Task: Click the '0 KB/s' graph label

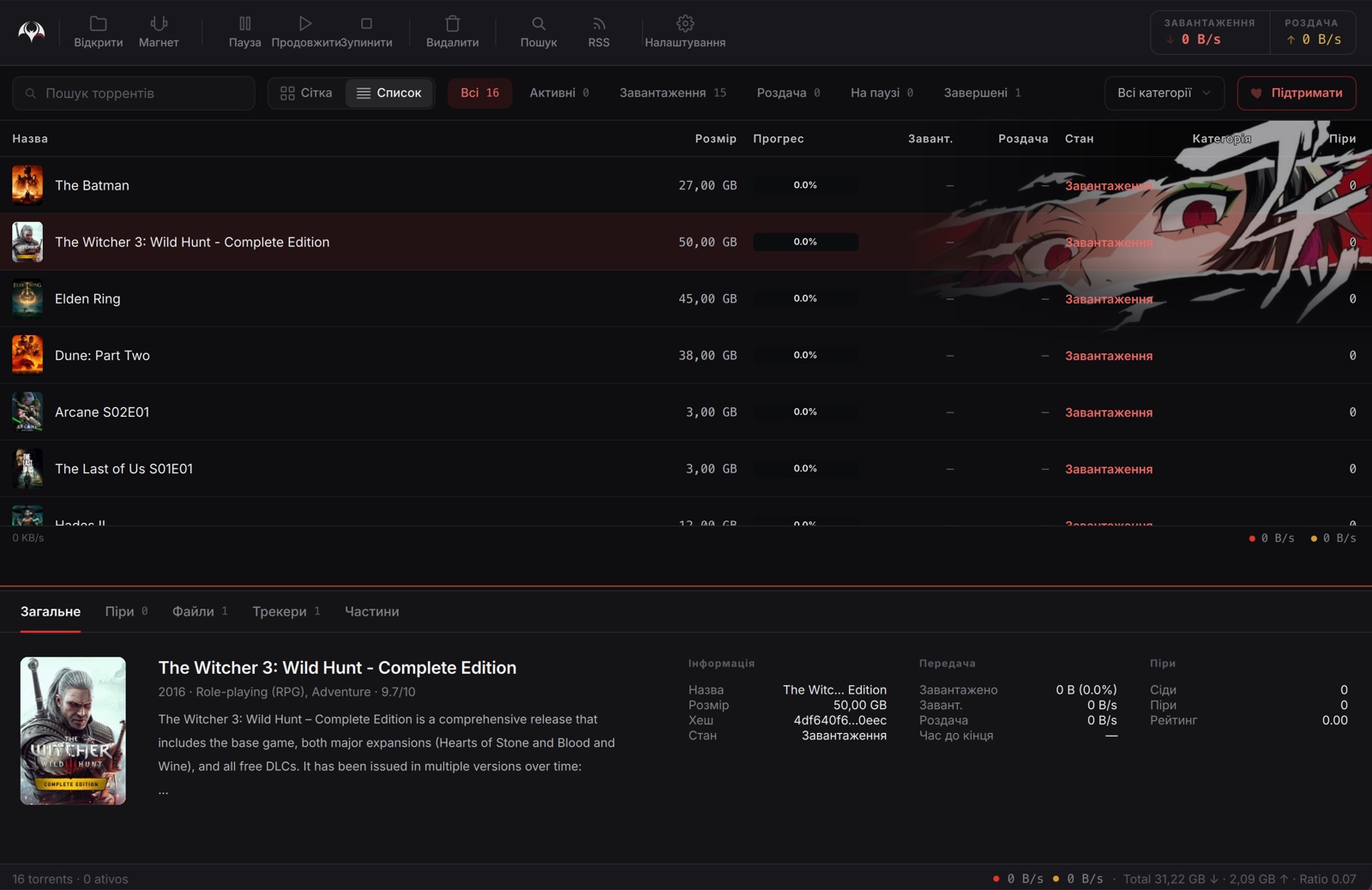Action: tap(28, 538)
